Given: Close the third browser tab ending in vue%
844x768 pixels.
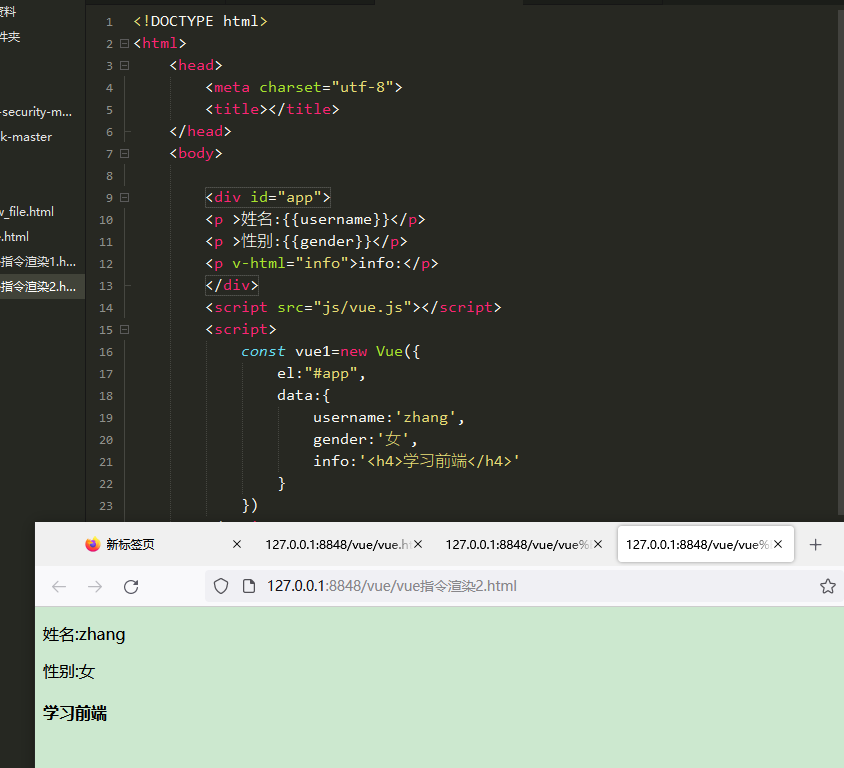Looking at the screenshot, I should coord(597,544).
